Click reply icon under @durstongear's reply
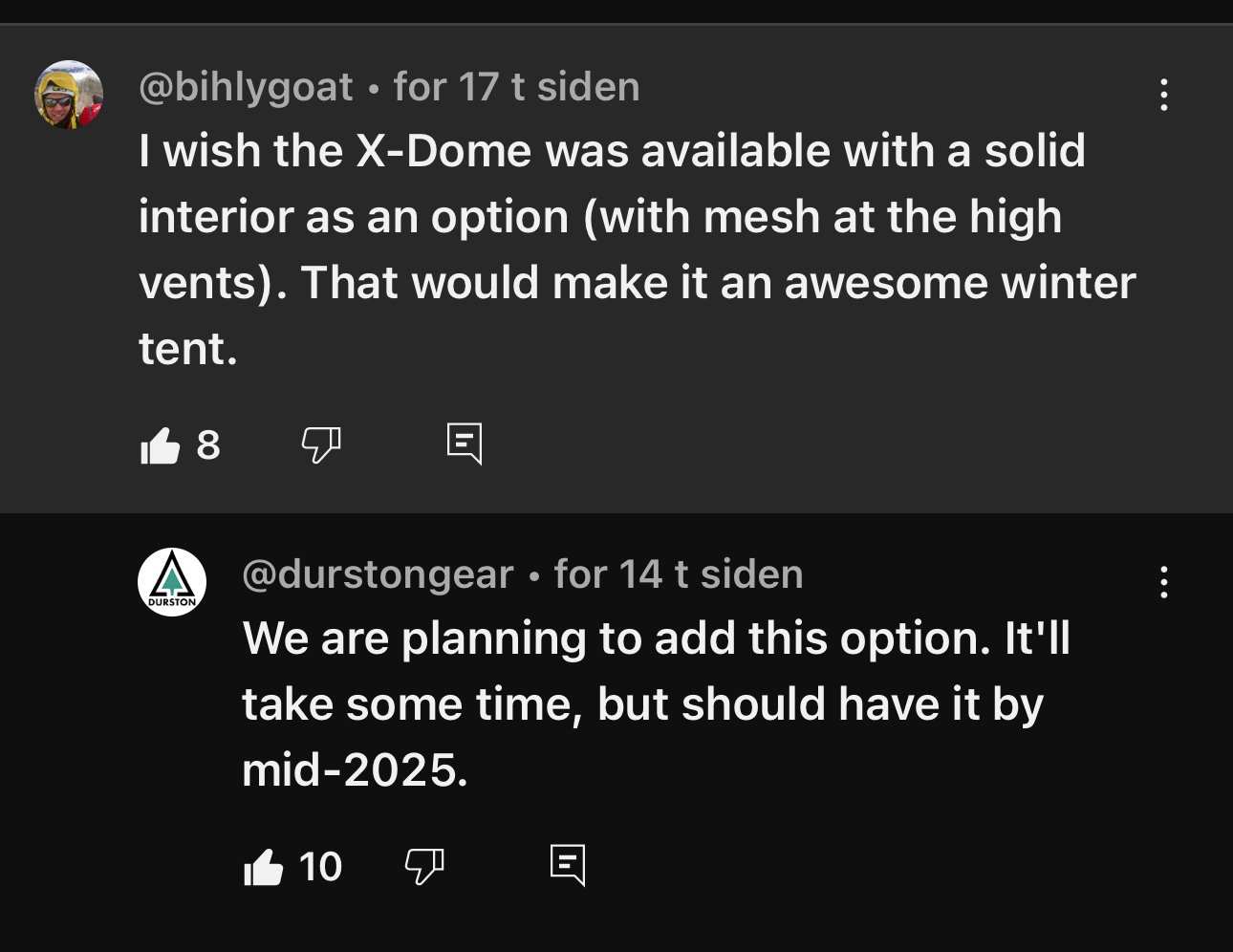Viewport: 1233px width, 952px height. point(568,865)
